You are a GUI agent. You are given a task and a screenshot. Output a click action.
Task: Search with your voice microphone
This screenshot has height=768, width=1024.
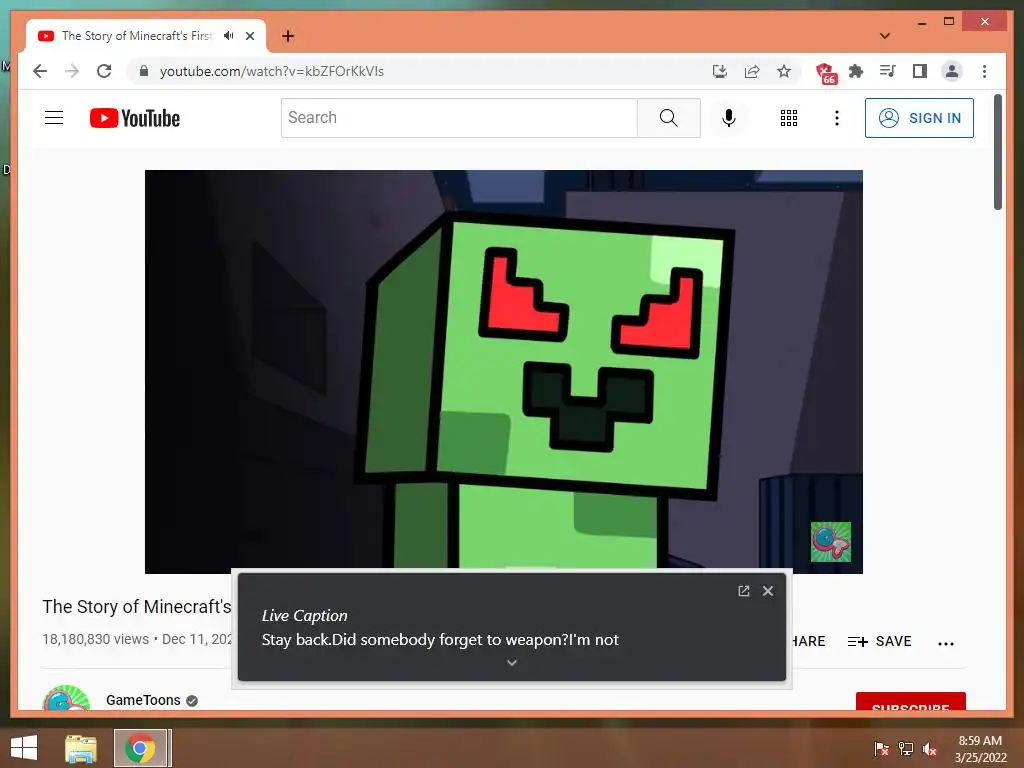[x=729, y=118]
